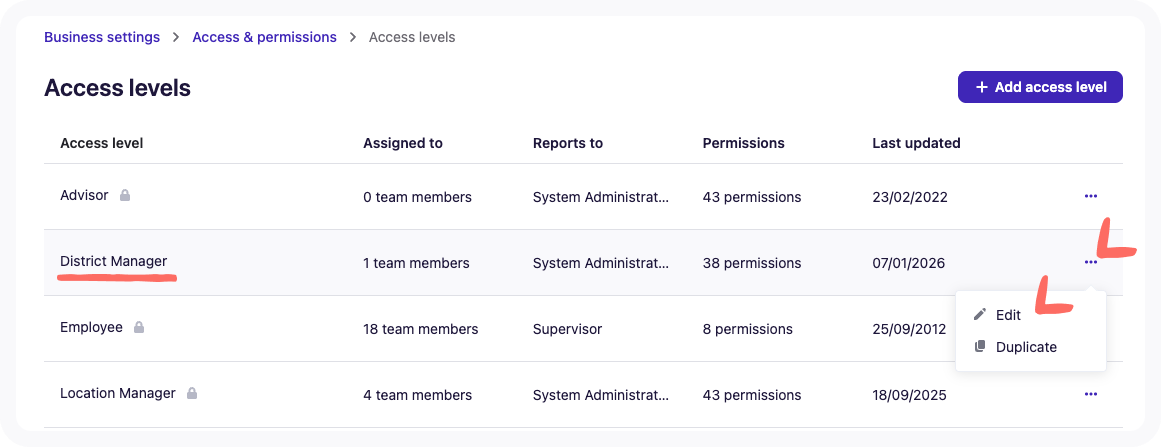Screen dimensions: 1161x447
Task: Click the 0 team members cell
Action: coord(418,198)
